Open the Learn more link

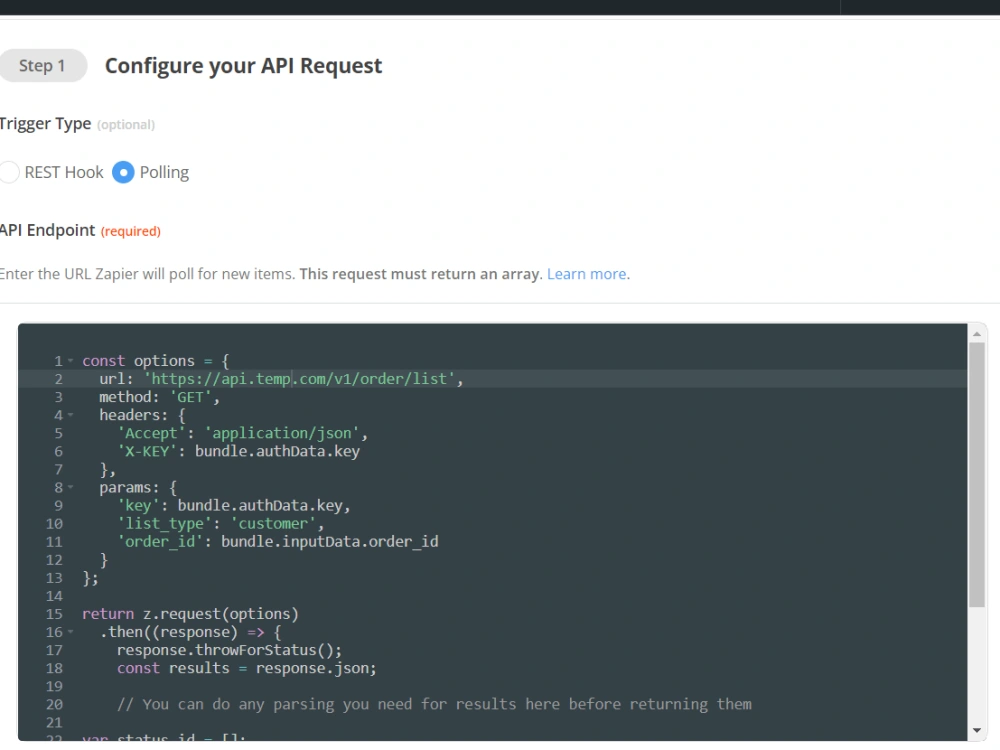click(x=586, y=273)
